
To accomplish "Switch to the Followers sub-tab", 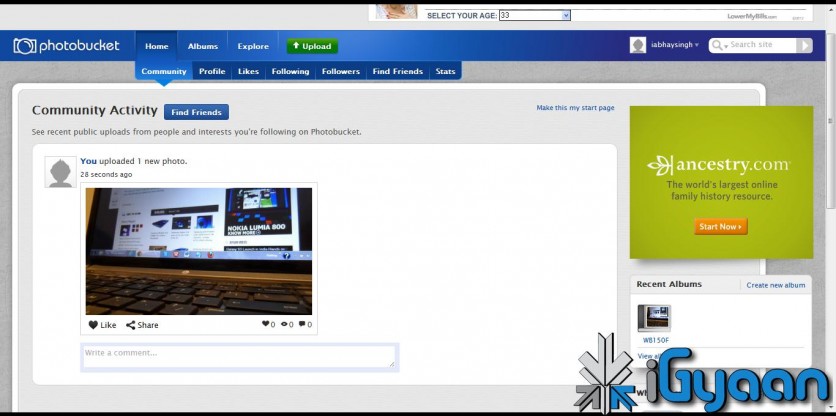I will coord(340,72).
